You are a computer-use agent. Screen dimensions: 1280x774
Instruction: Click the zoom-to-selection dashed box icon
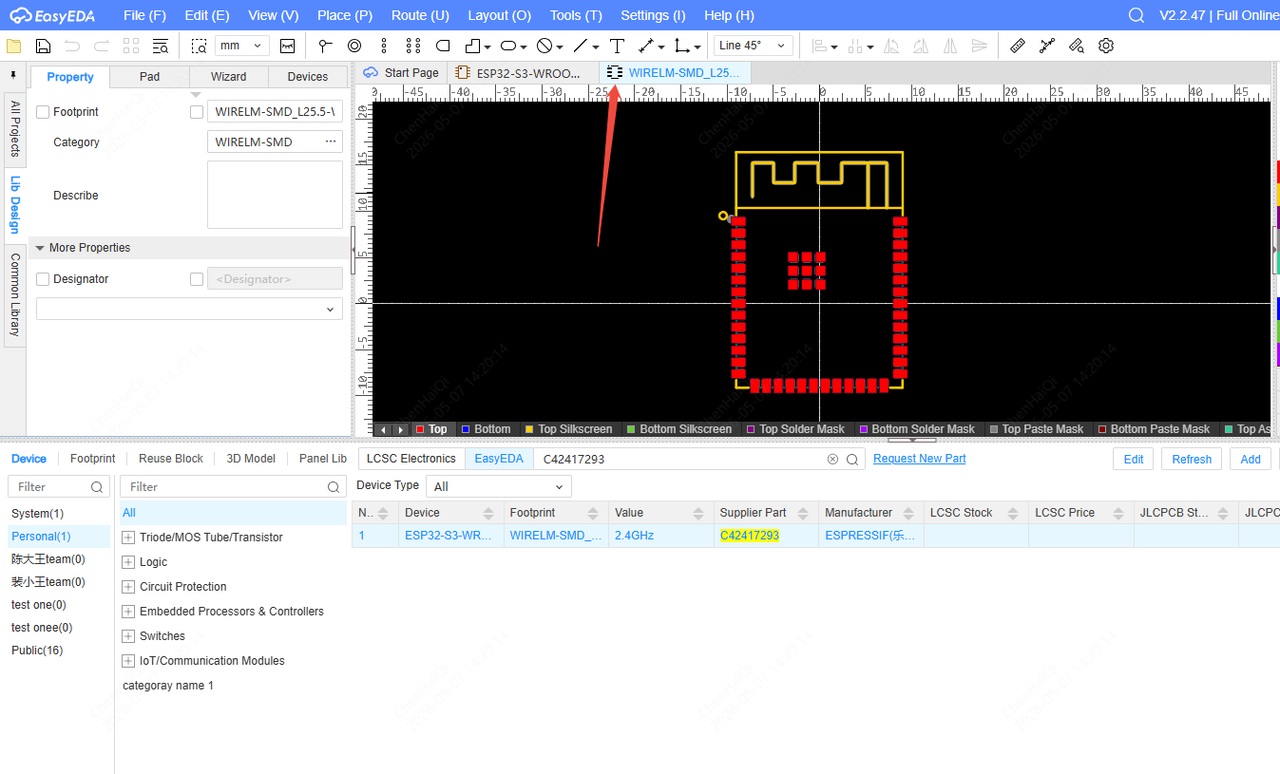pyautogui.click(x=199, y=46)
